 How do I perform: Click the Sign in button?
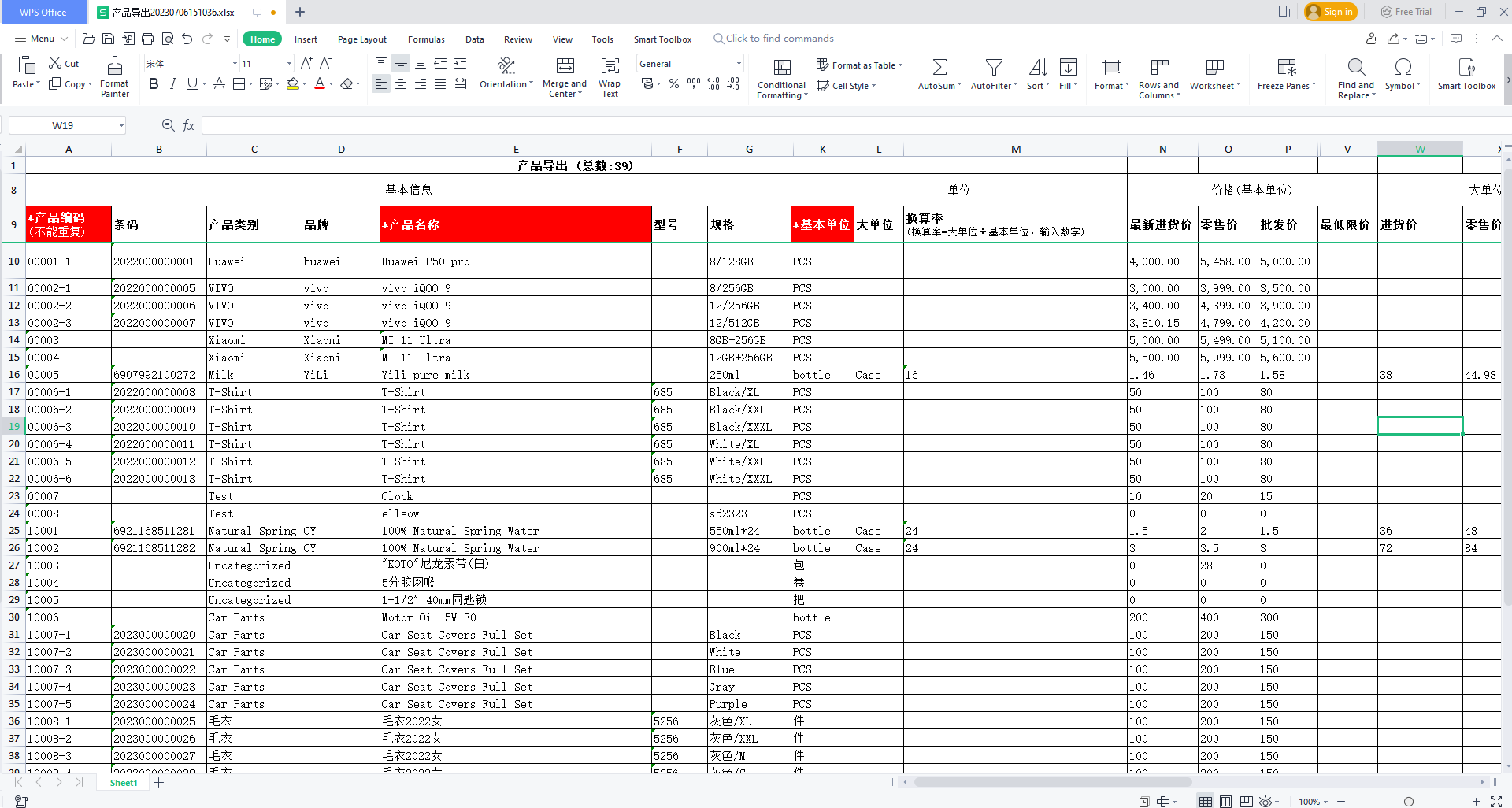1330,12
